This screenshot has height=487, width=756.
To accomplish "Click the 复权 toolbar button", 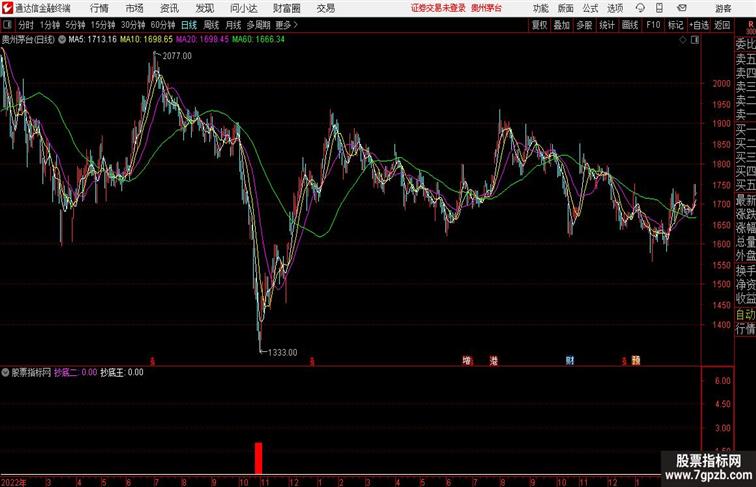I will tap(540, 25).
